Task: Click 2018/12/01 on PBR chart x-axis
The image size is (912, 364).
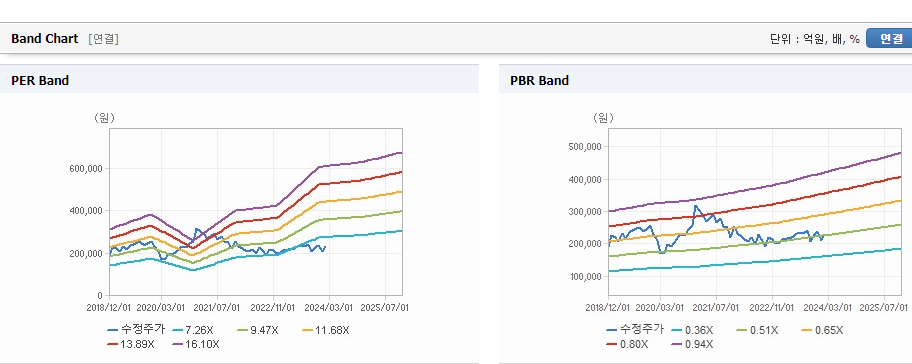Action: (x=607, y=308)
